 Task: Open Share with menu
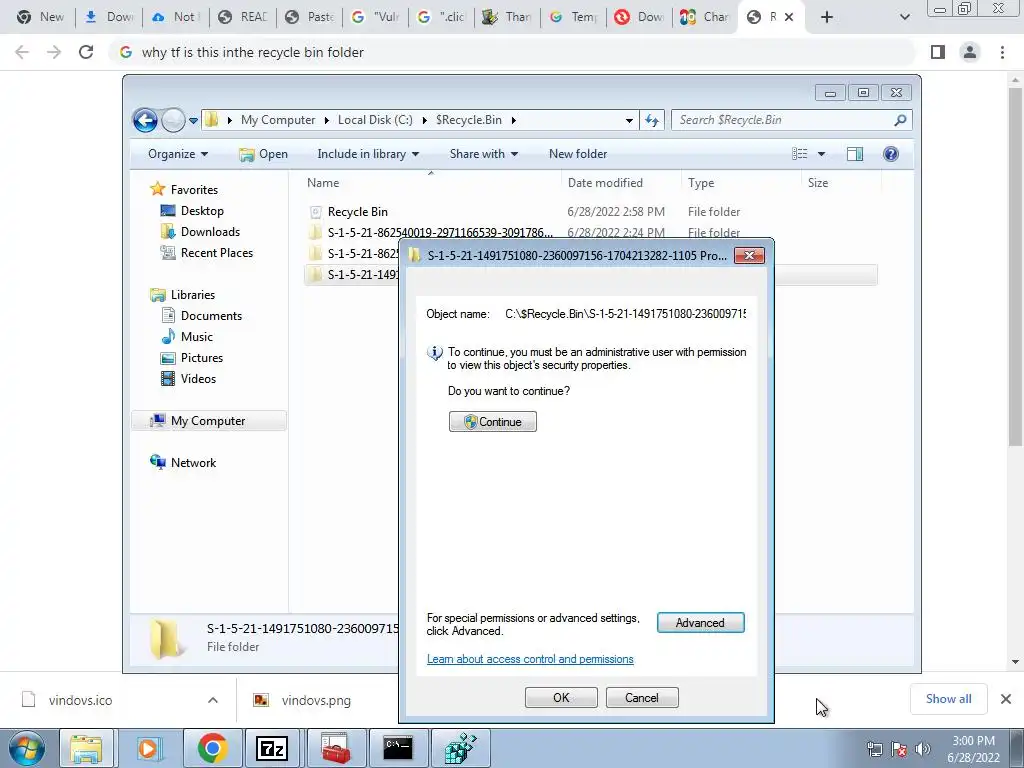pyautogui.click(x=483, y=154)
